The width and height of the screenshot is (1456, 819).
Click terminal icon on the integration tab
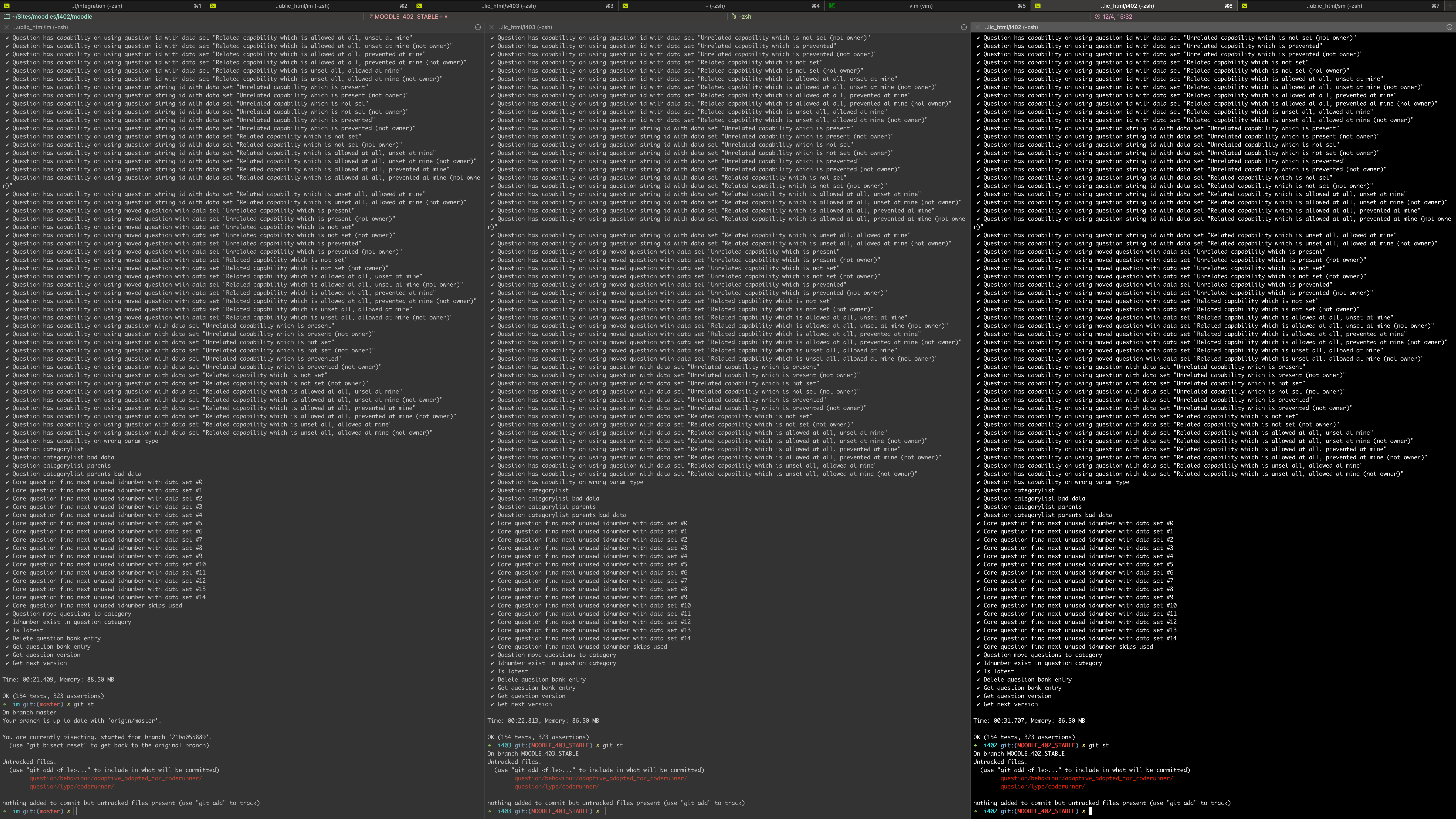click(x=7, y=6)
